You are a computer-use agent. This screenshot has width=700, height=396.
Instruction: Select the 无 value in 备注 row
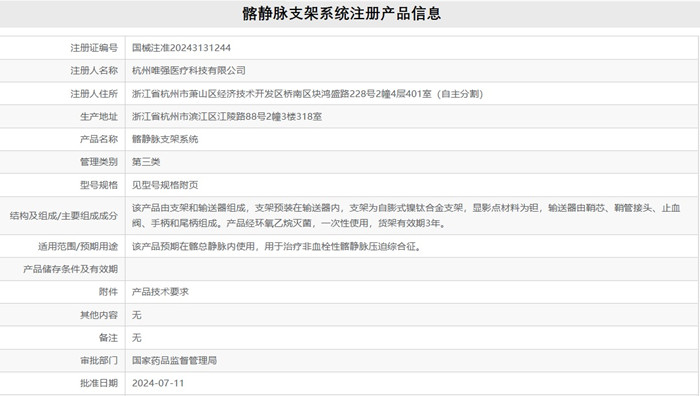[x=137, y=338]
